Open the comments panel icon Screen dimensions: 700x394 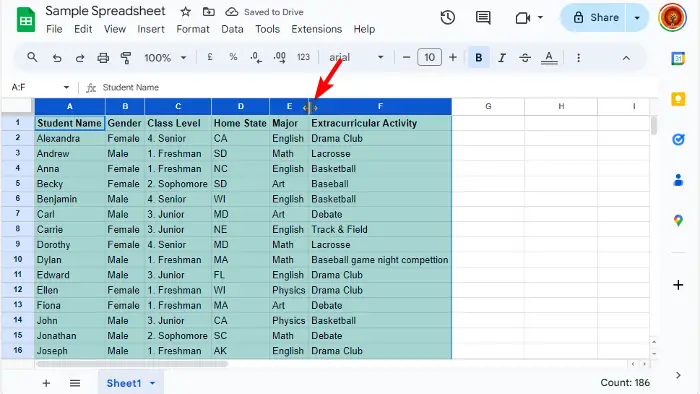[483, 18]
